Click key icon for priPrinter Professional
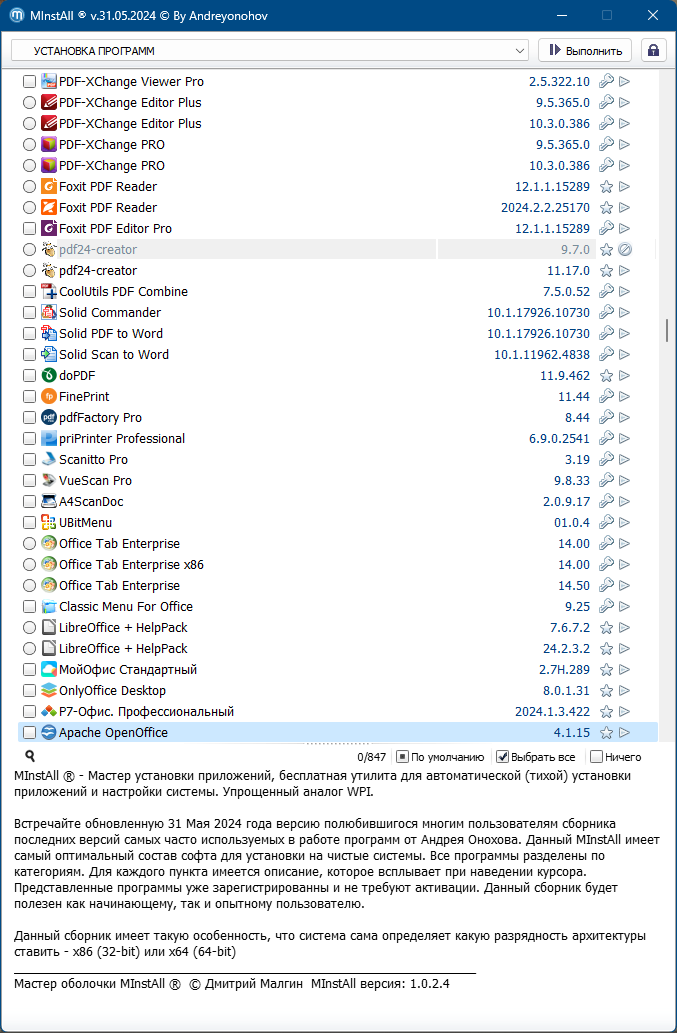The height and width of the screenshot is (1033, 677). (607, 438)
